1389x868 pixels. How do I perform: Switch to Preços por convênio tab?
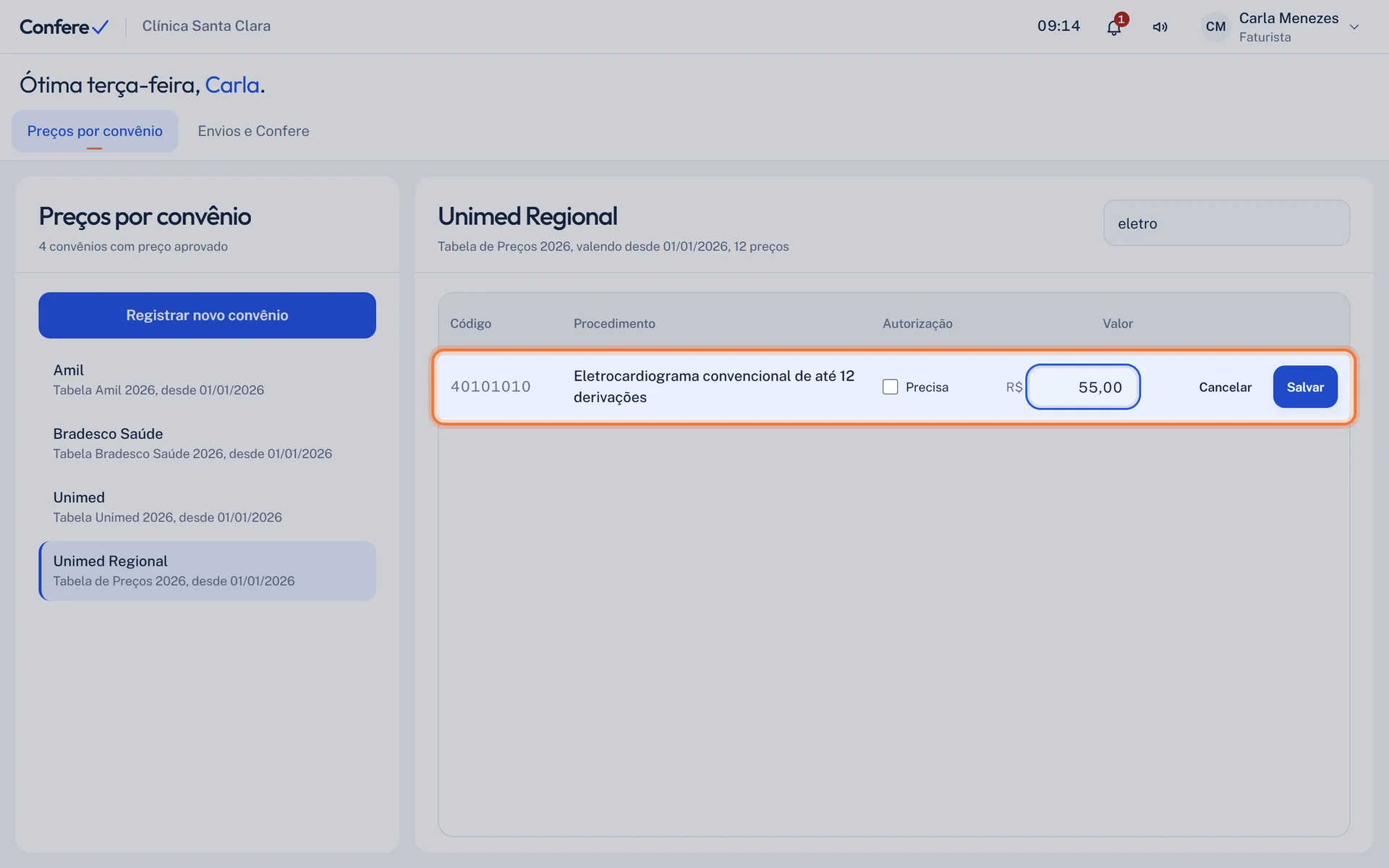(95, 131)
